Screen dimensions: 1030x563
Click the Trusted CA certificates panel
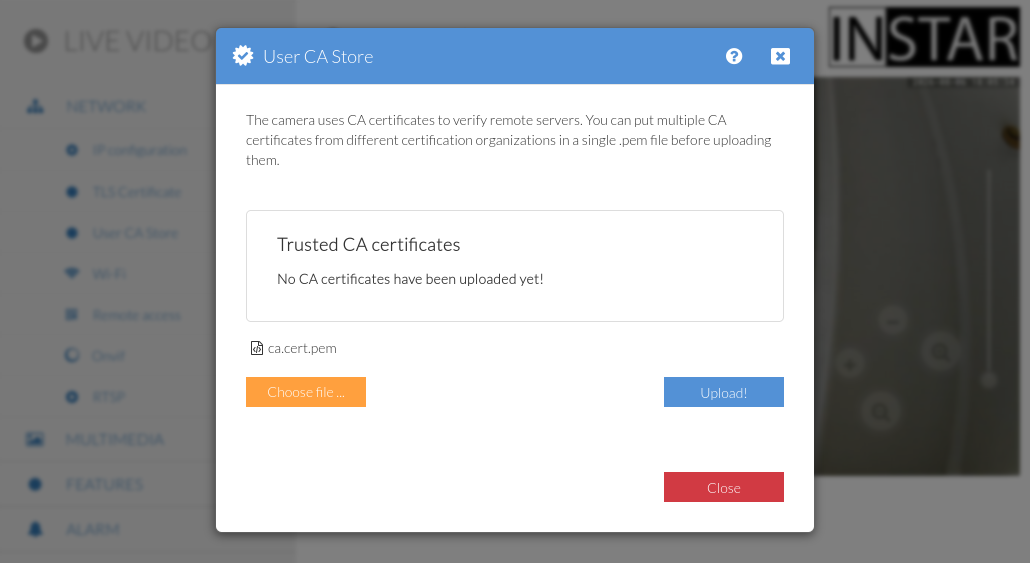(x=515, y=266)
